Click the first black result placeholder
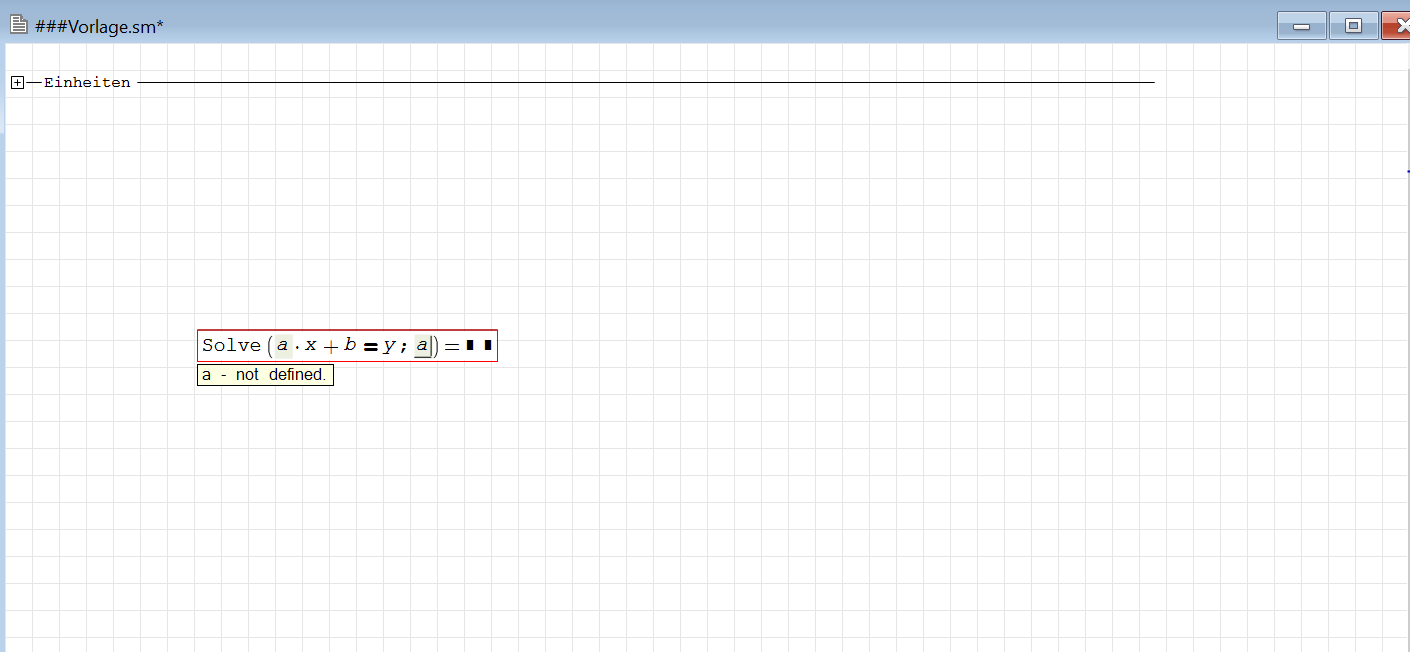The height and width of the screenshot is (652, 1410). pyautogui.click(x=468, y=344)
